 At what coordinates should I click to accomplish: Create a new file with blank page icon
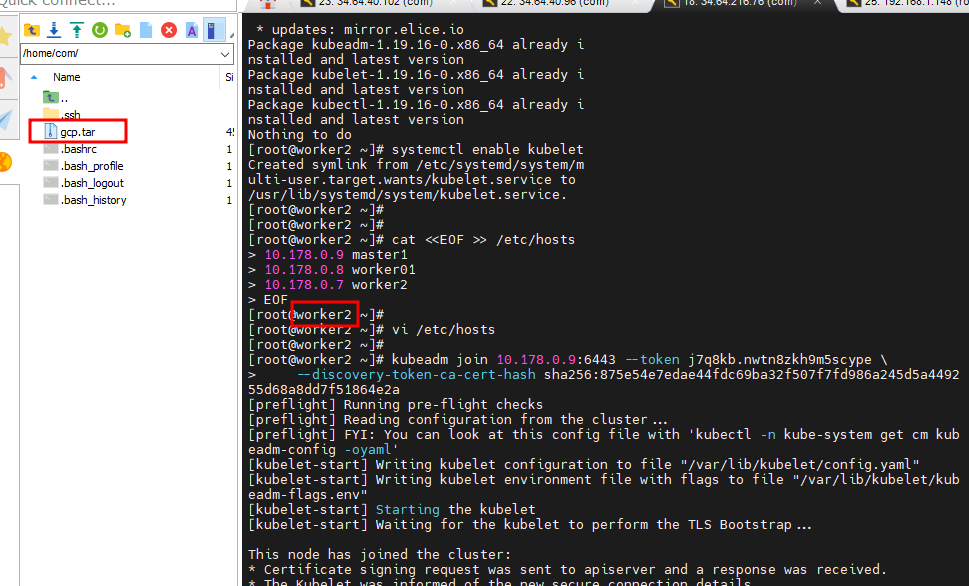point(146,30)
